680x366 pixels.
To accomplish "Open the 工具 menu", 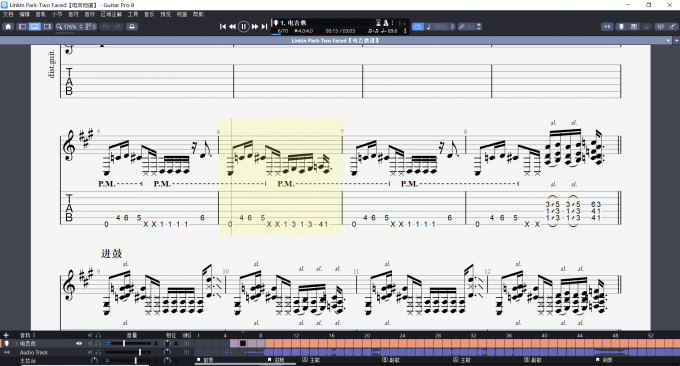I will pos(133,14).
